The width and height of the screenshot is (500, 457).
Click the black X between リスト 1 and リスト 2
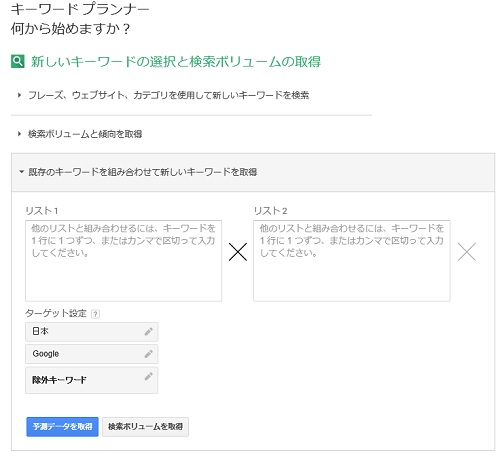(x=238, y=252)
